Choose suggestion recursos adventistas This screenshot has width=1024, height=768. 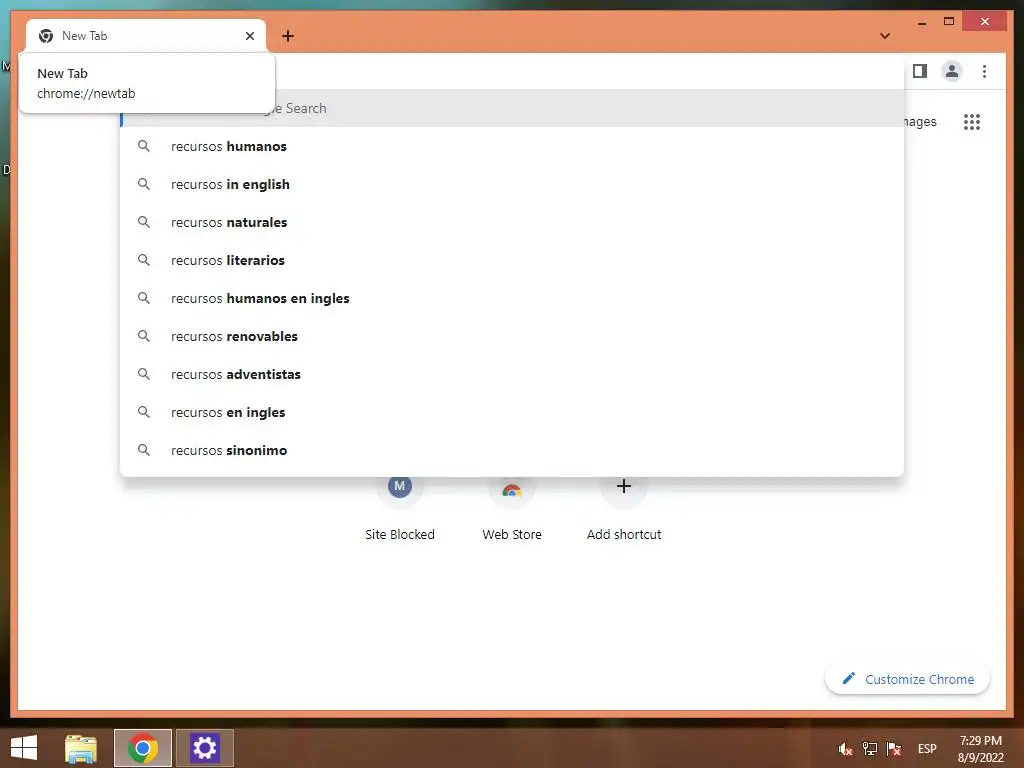click(512, 374)
